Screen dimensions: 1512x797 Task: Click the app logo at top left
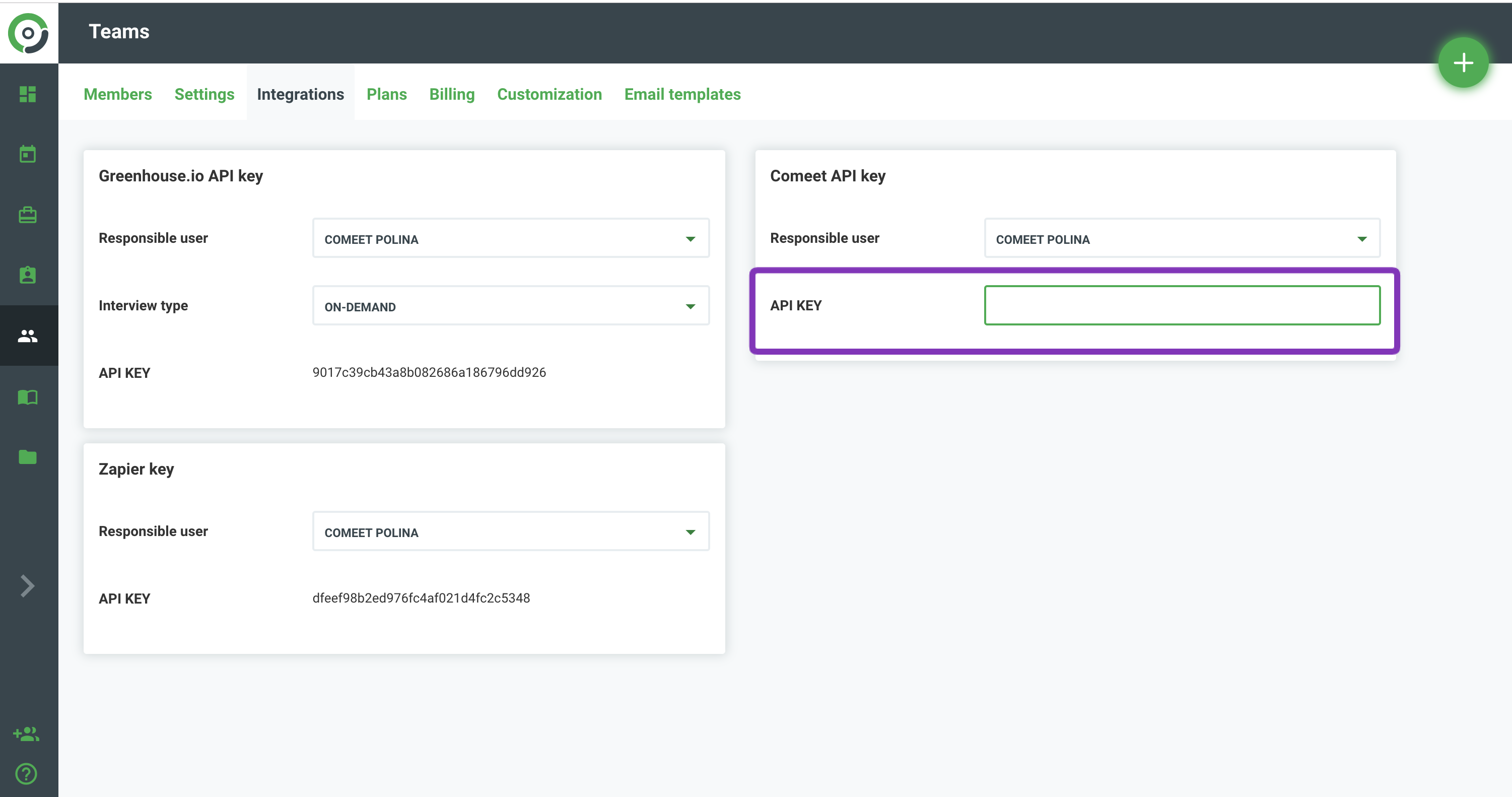click(x=28, y=33)
